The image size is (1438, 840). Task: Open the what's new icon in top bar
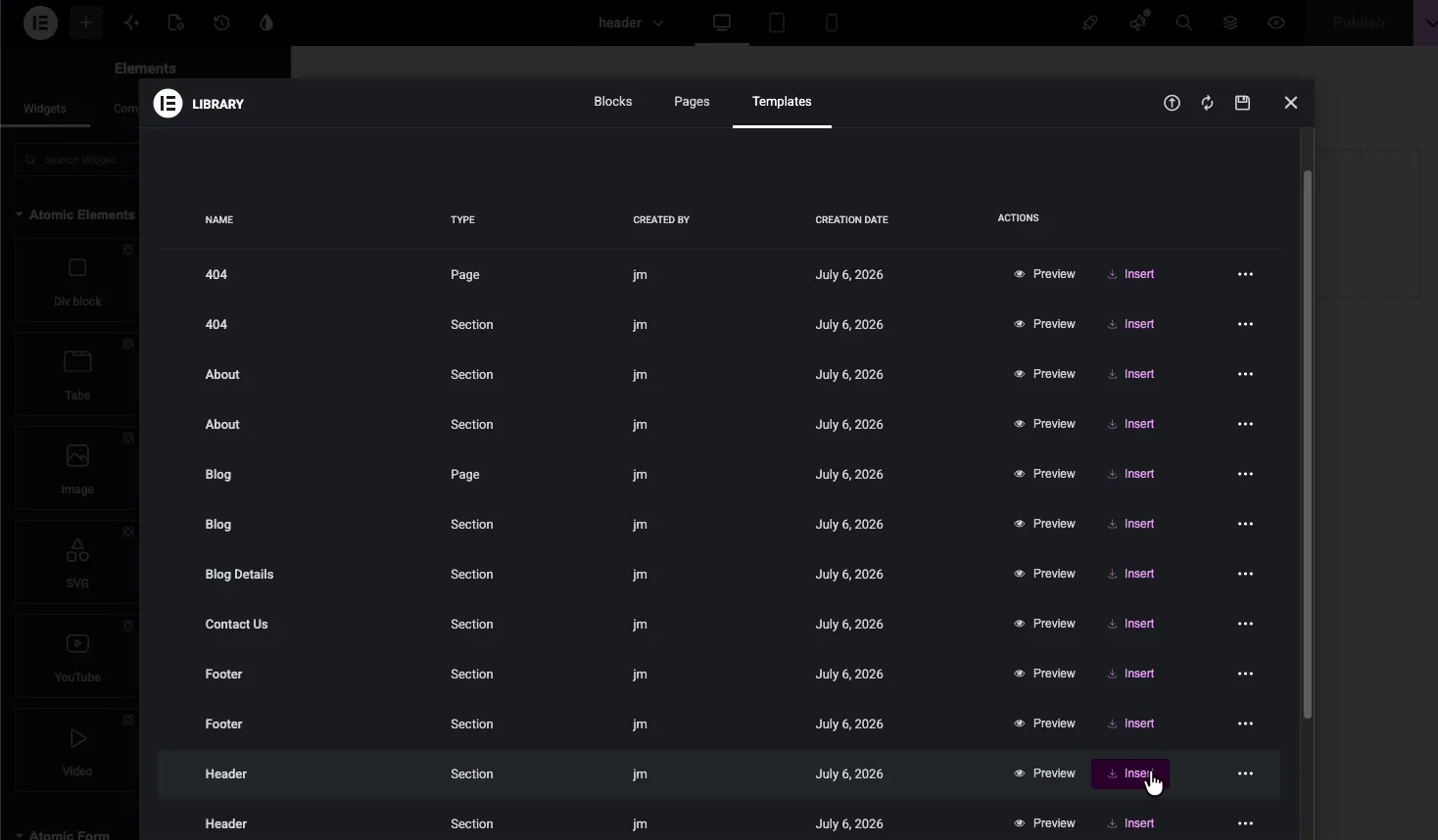coord(1138,23)
